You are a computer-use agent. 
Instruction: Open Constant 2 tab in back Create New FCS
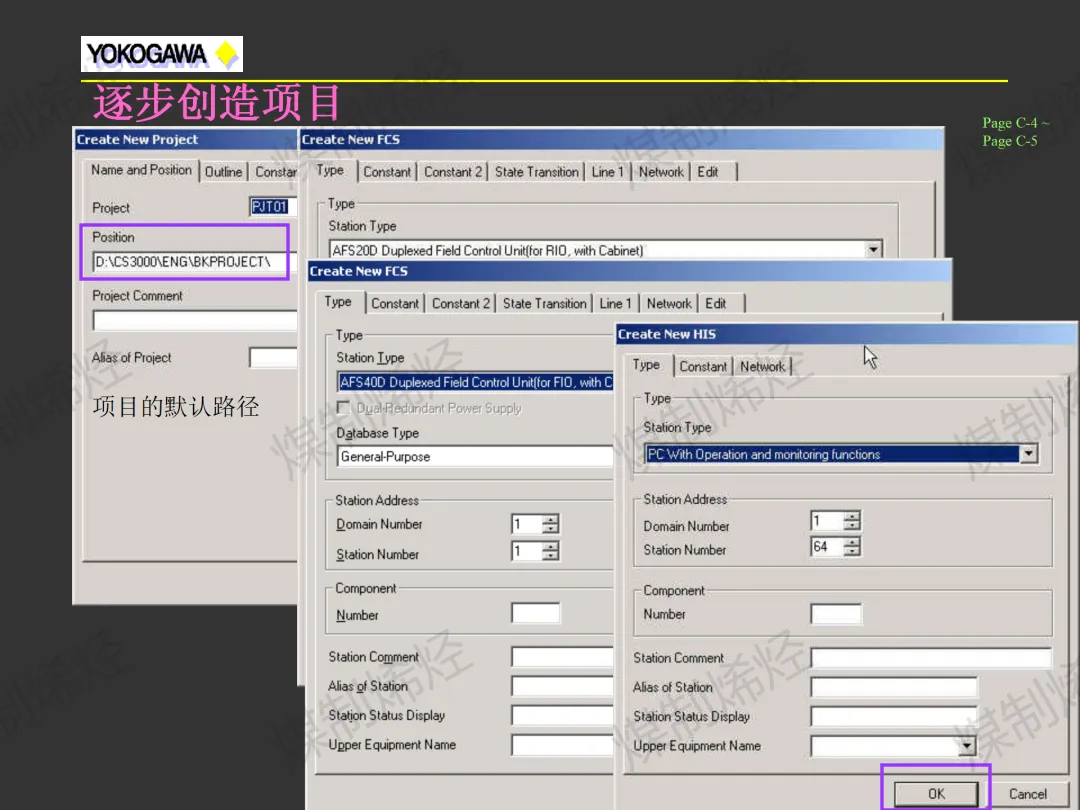(x=453, y=172)
